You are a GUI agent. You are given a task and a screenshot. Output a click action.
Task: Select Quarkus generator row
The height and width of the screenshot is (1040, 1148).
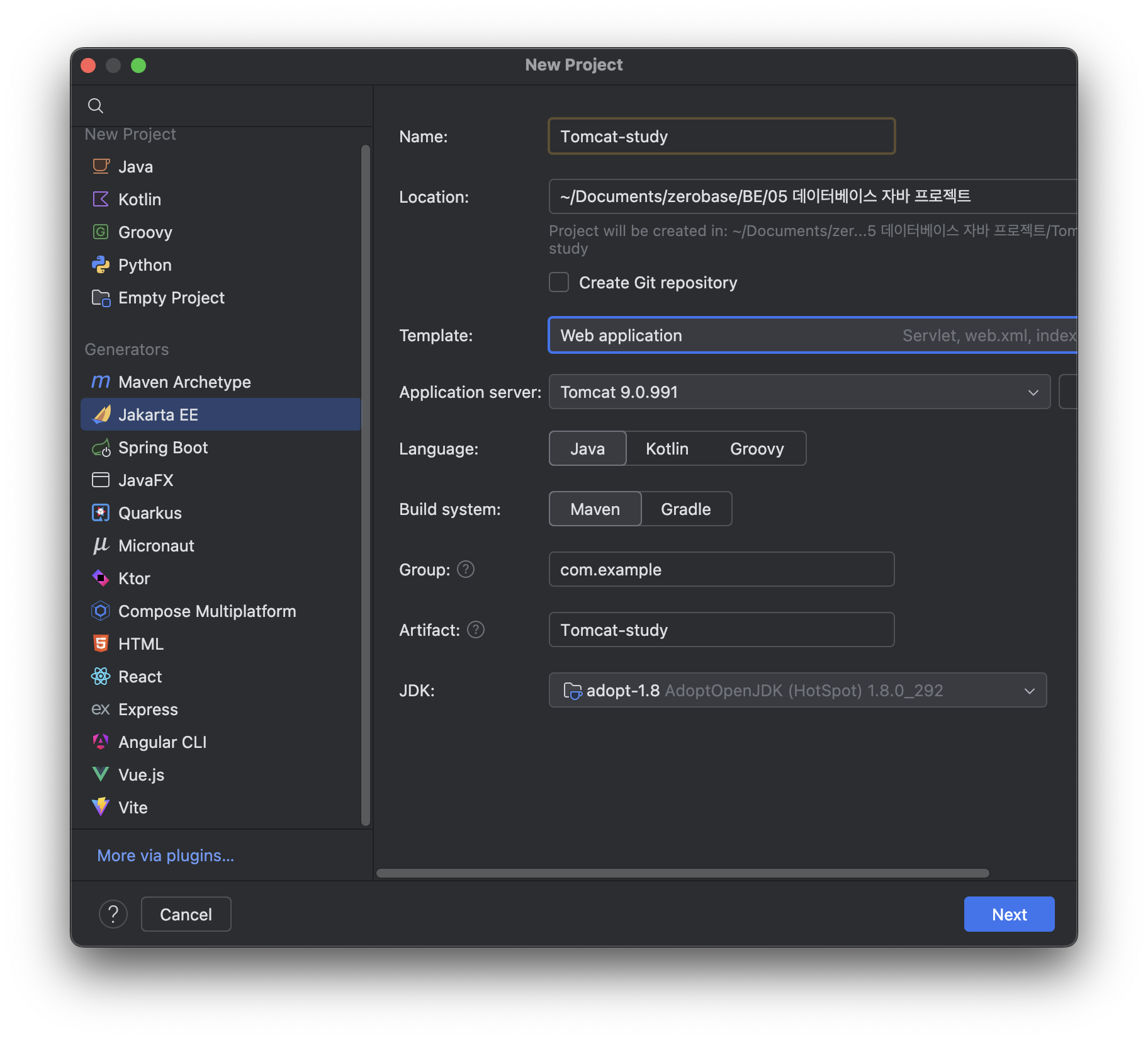pyautogui.click(x=221, y=512)
